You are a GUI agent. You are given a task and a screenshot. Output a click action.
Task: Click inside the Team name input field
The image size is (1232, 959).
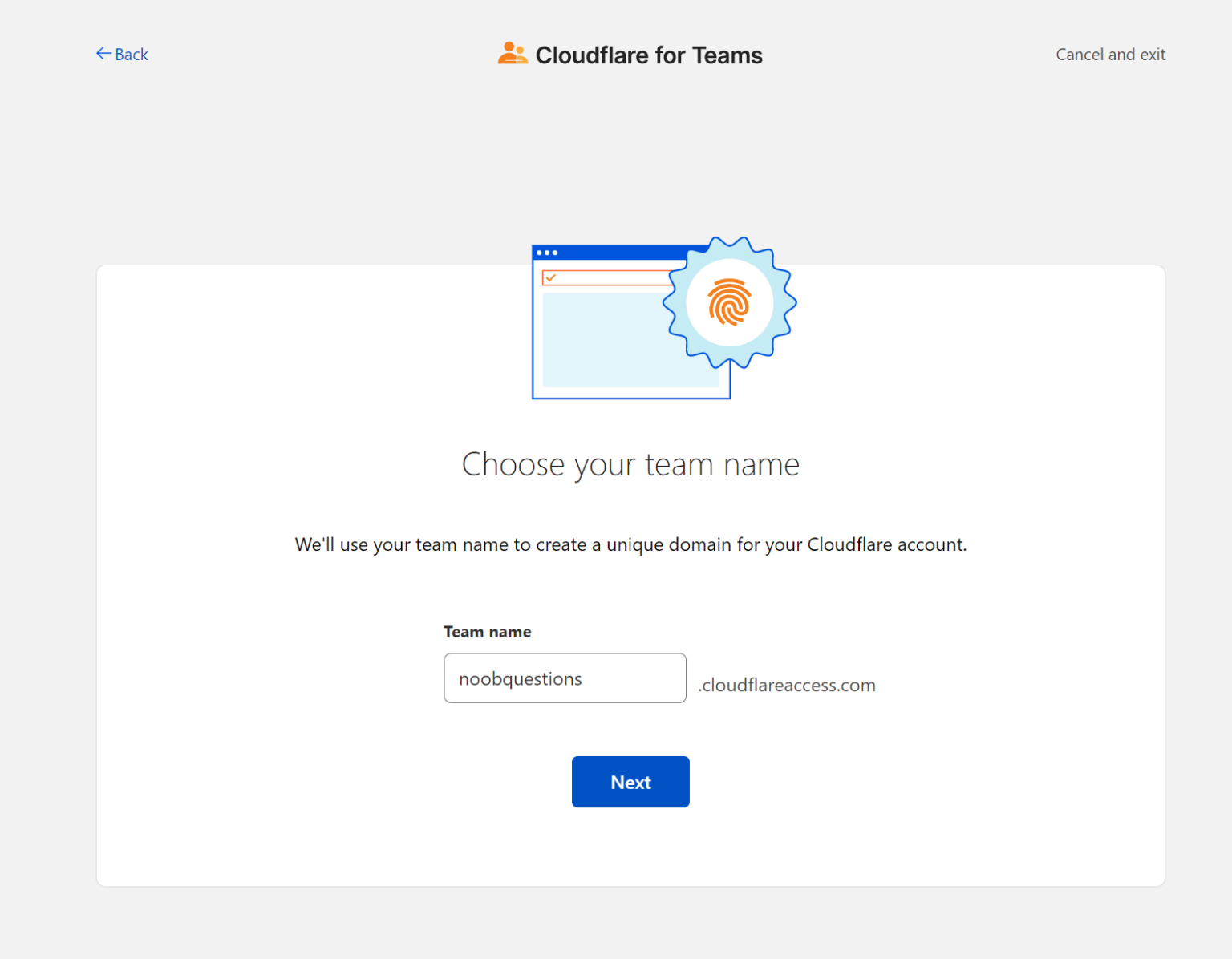point(565,678)
